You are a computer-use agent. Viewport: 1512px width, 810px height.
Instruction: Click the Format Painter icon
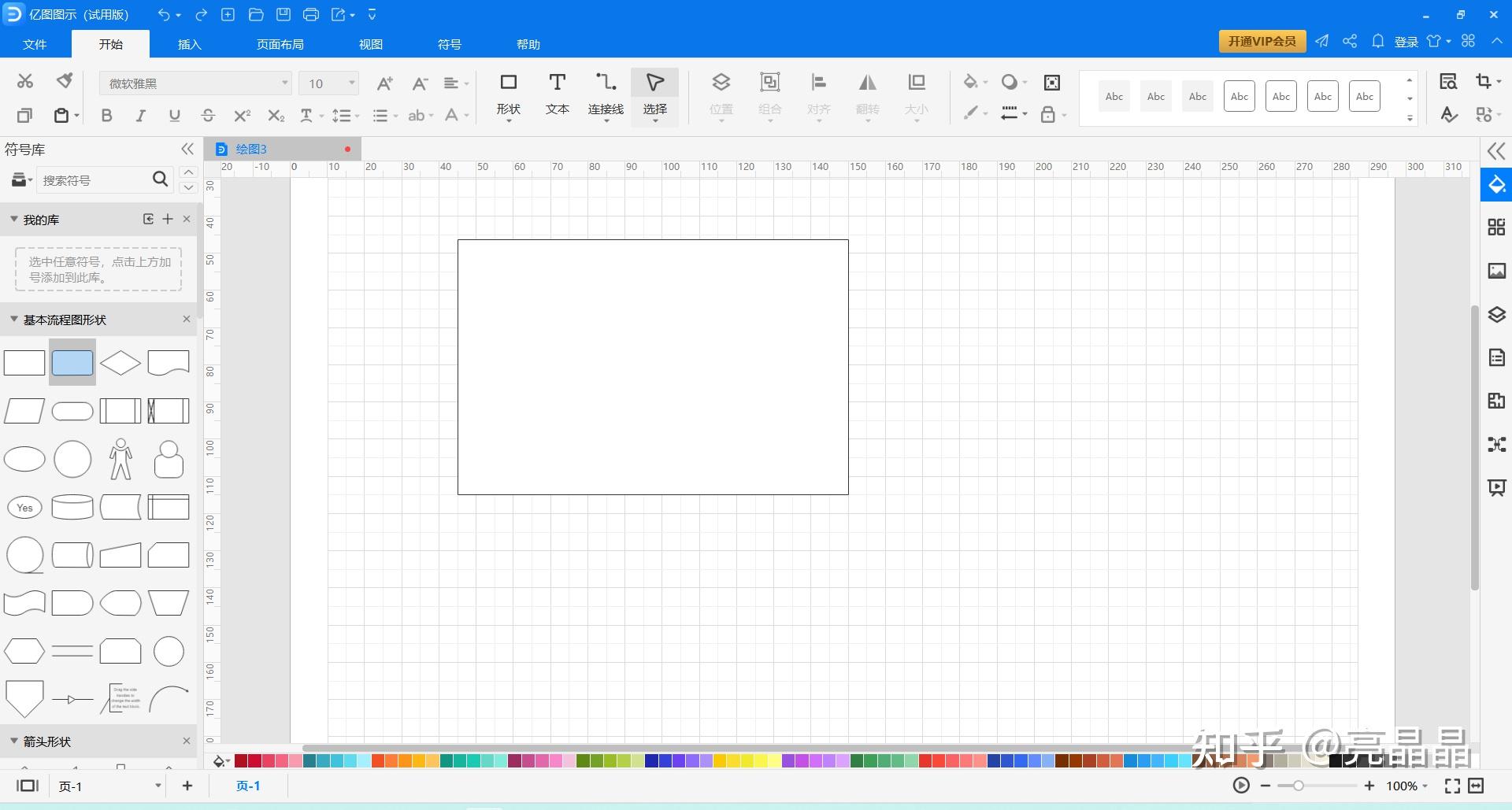[x=65, y=81]
